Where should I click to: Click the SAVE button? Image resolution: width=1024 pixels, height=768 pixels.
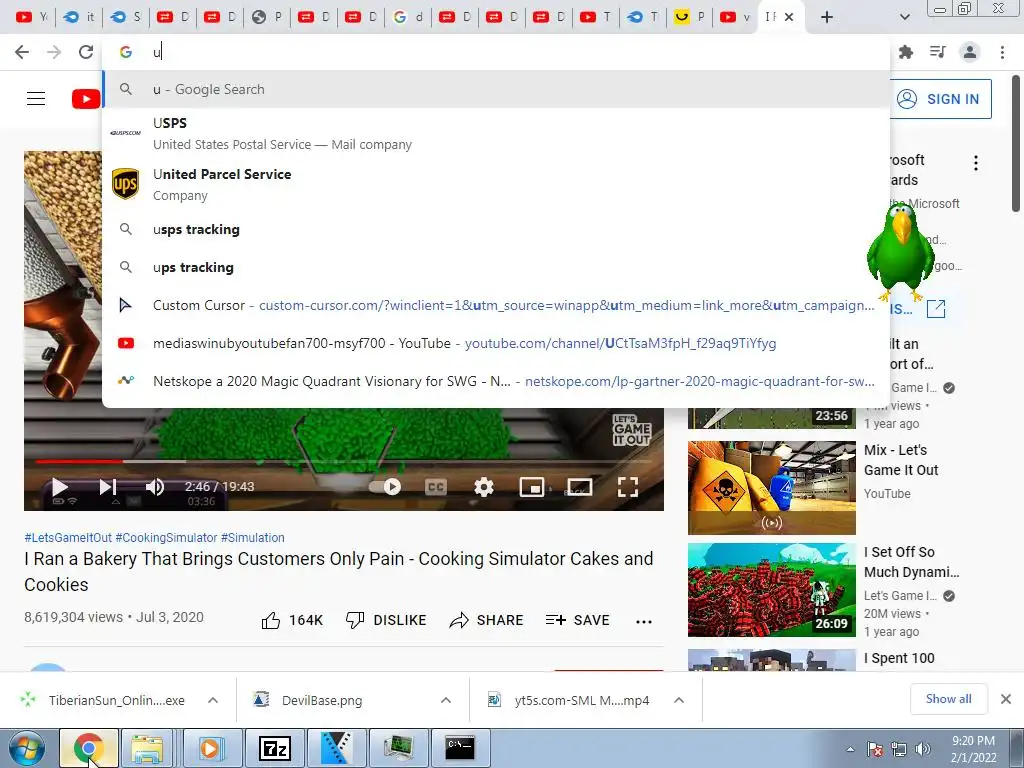577,620
